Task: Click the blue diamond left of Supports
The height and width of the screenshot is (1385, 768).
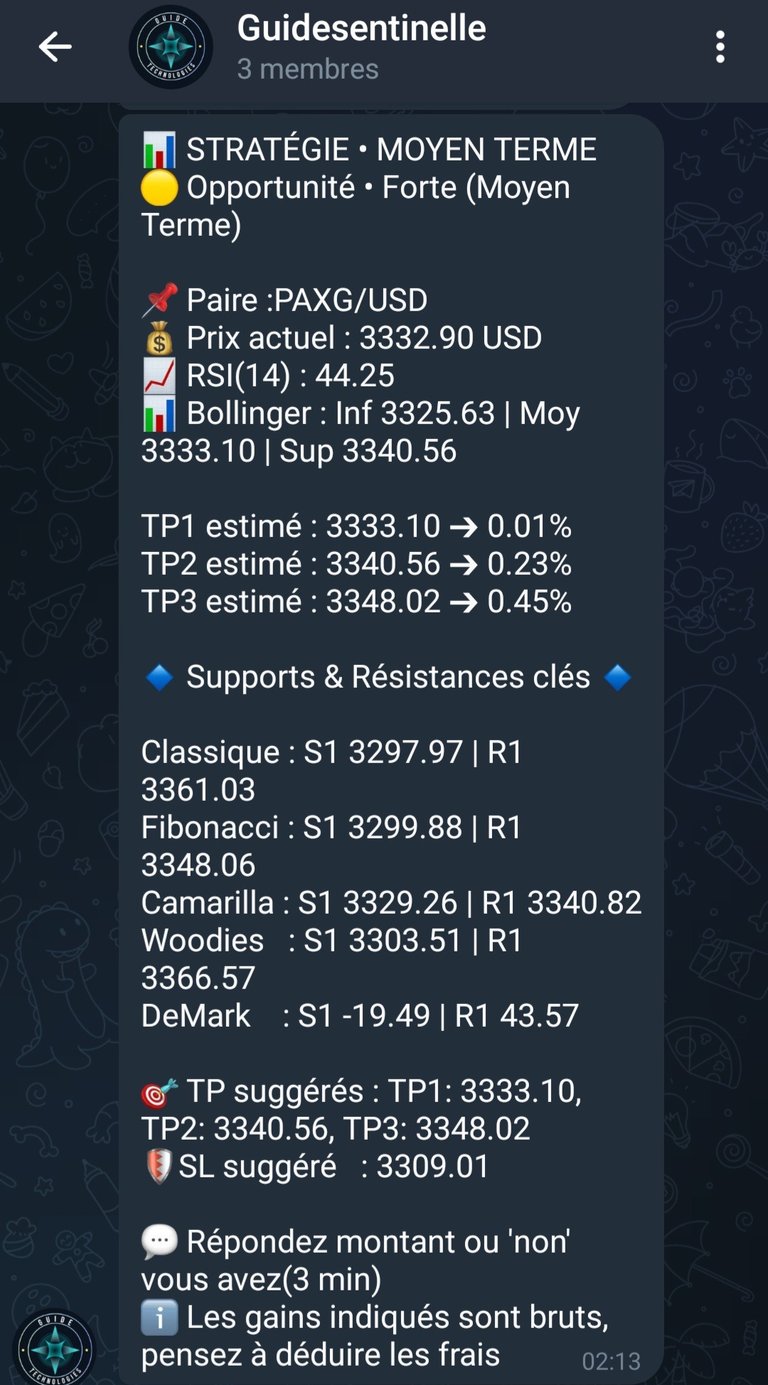Action: (159, 678)
